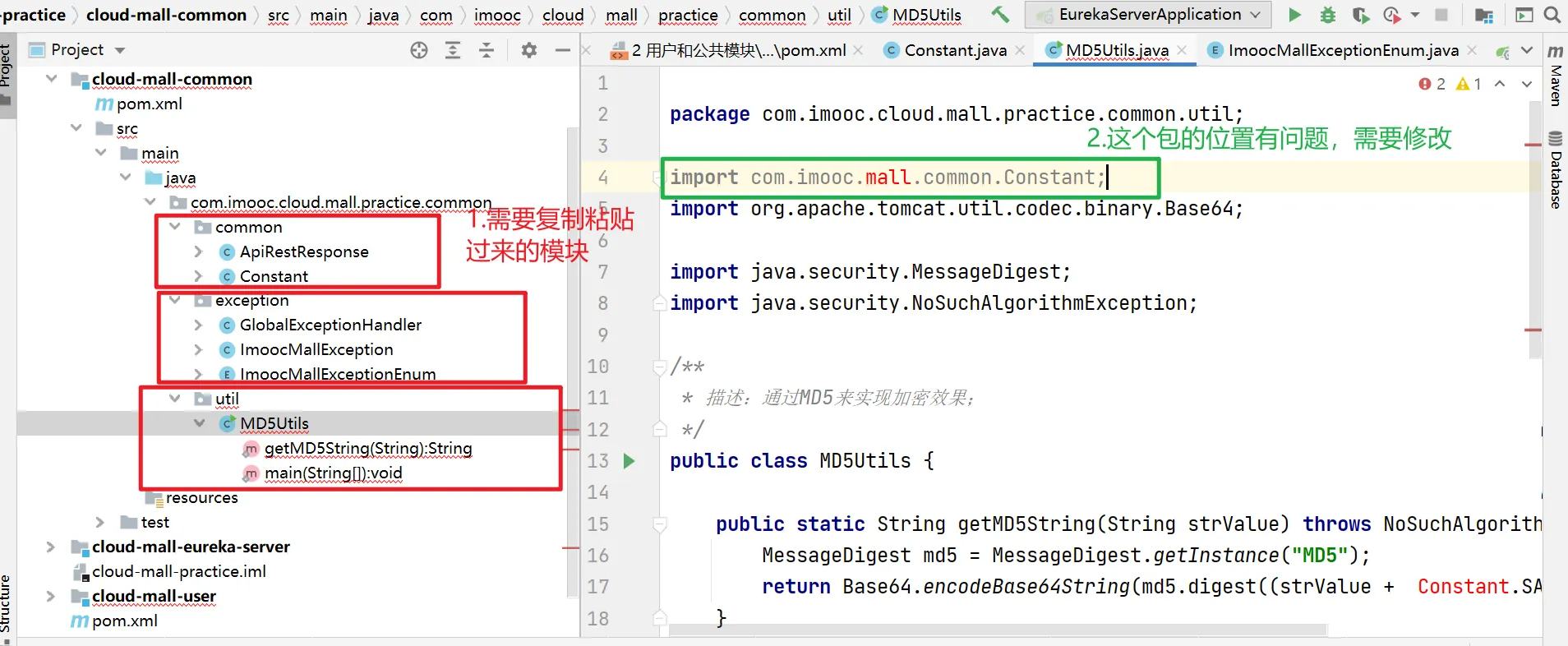The height and width of the screenshot is (646, 1568).
Task: Select main(String[]):void method in tree
Action: (x=333, y=473)
